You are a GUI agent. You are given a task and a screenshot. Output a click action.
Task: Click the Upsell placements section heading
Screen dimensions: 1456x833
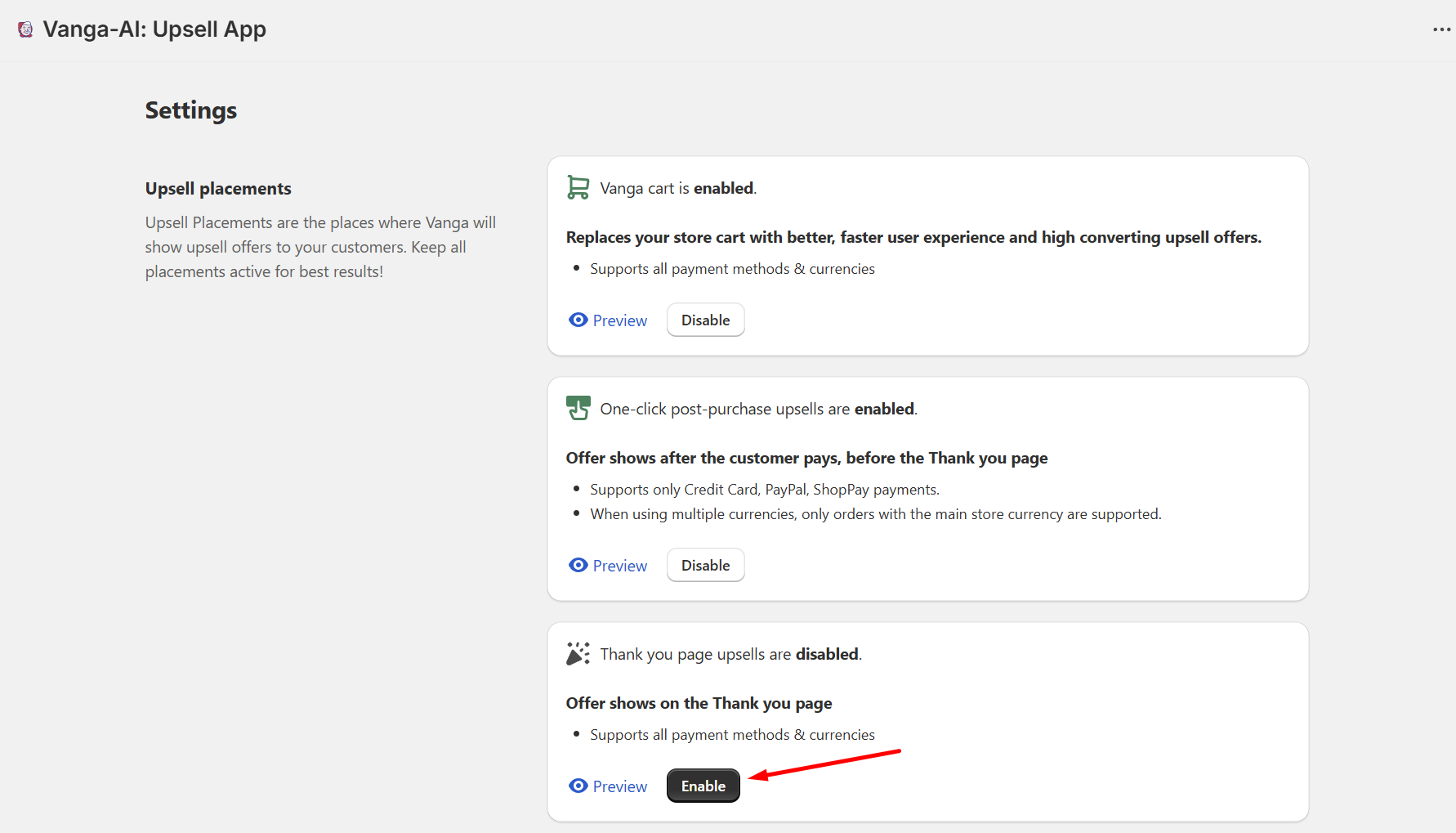(218, 189)
